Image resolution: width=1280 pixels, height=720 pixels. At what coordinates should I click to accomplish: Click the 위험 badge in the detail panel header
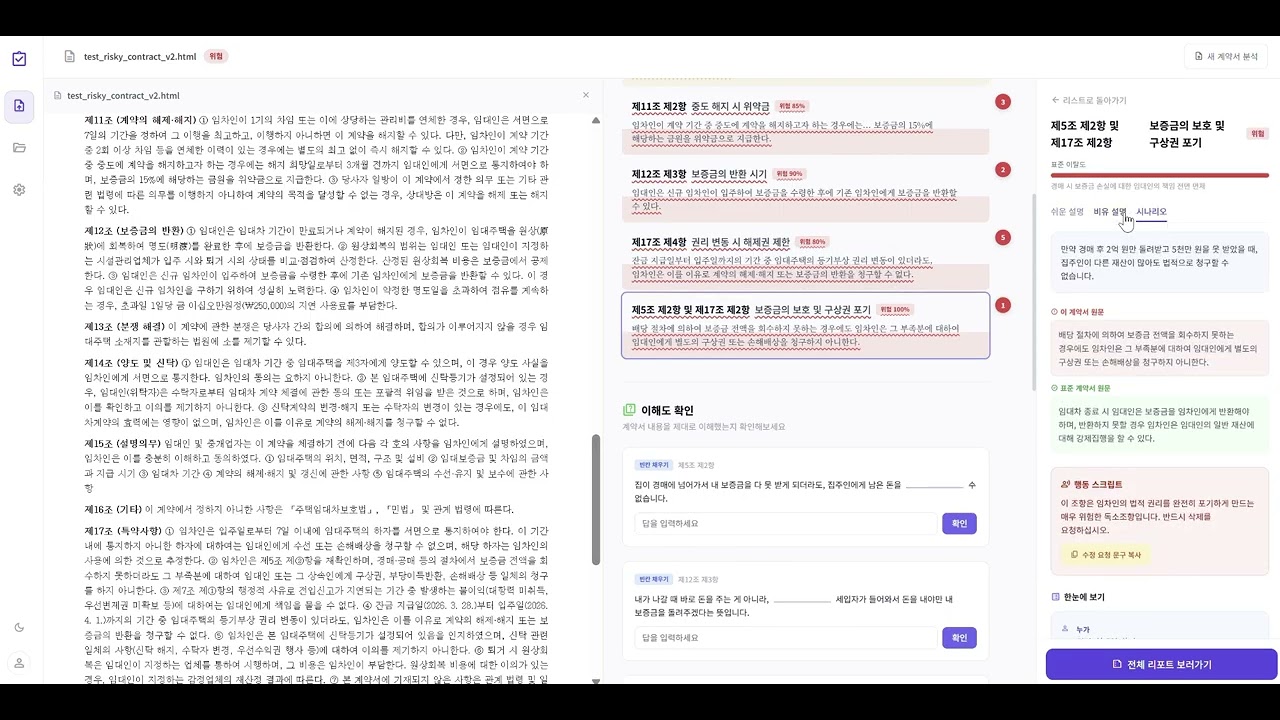coord(1257,134)
